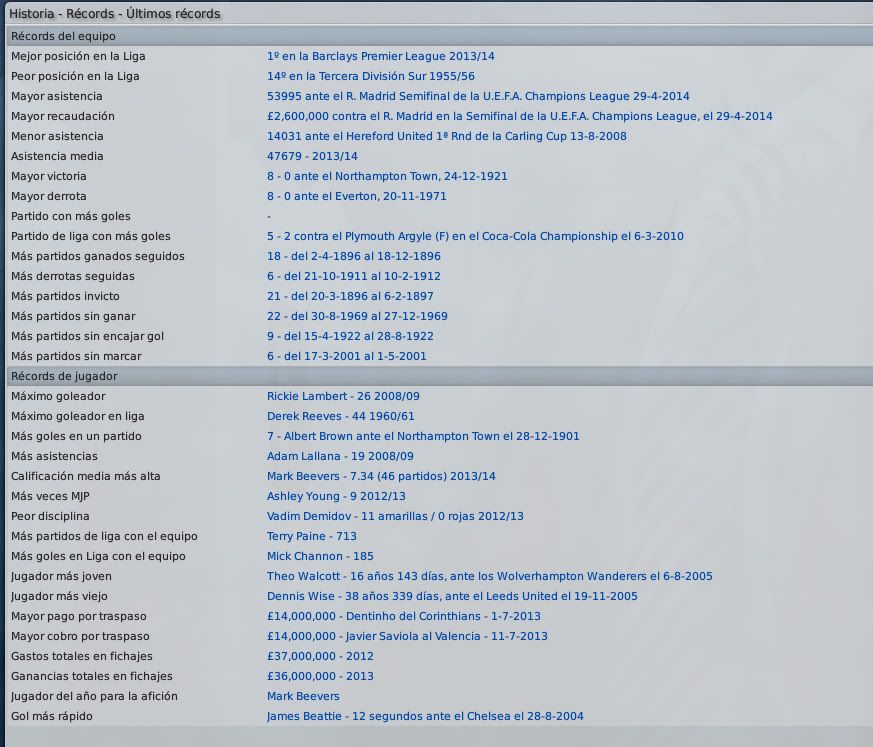Select Mark Beevers' 7.34 average rating record
873x747 pixels.
pyautogui.click(x=381, y=477)
